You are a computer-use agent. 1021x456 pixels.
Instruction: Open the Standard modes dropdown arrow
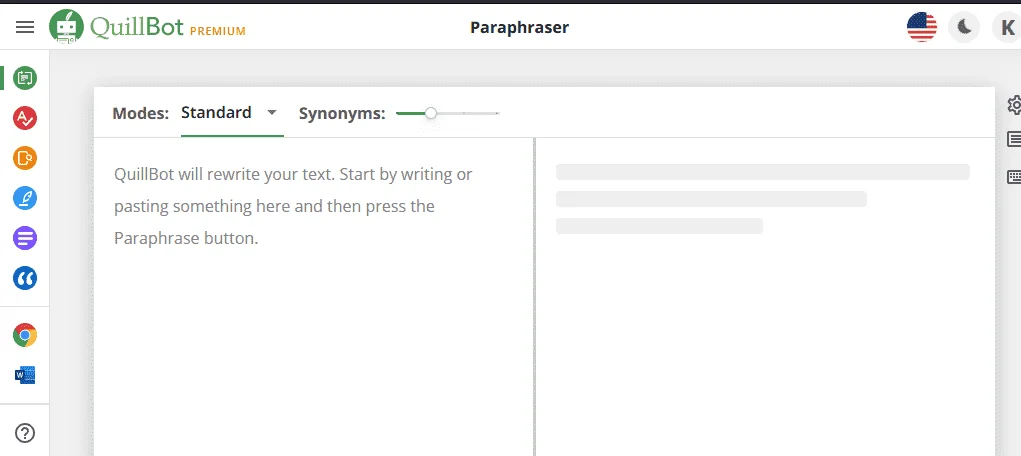(272, 113)
